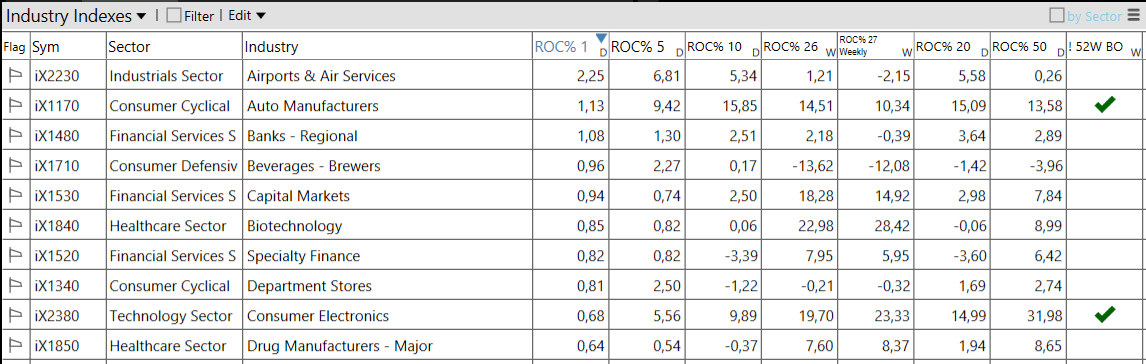This screenshot has height=364, width=1146.
Task: Flag the Drug Manufacturers - Major row
Action: (15, 346)
